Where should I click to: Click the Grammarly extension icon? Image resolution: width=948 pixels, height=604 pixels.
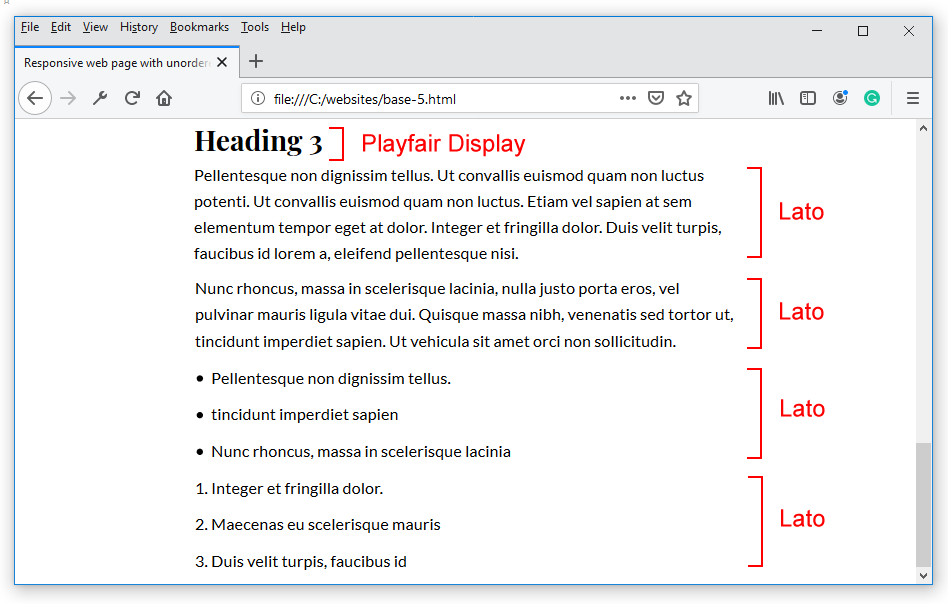[x=872, y=98]
